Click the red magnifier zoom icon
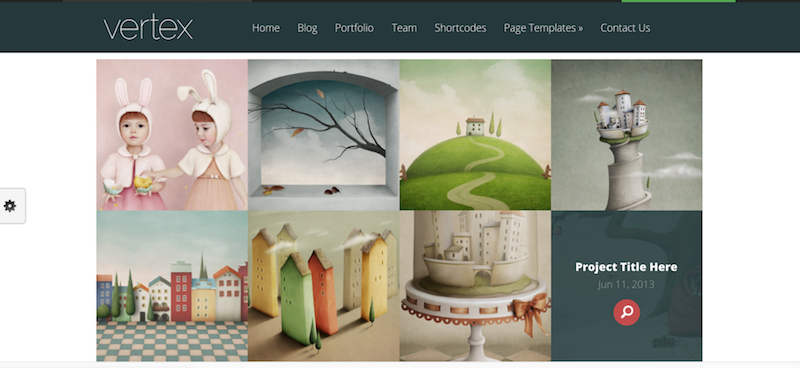This screenshot has height=368, width=800. click(627, 312)
